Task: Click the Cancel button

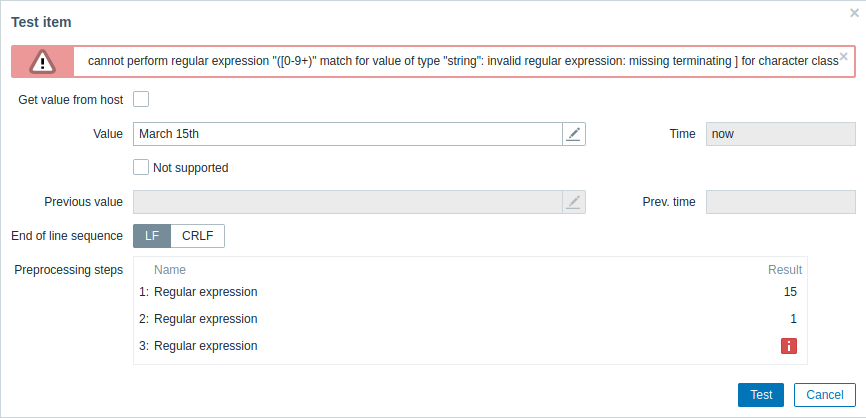Action: (825, 395)
